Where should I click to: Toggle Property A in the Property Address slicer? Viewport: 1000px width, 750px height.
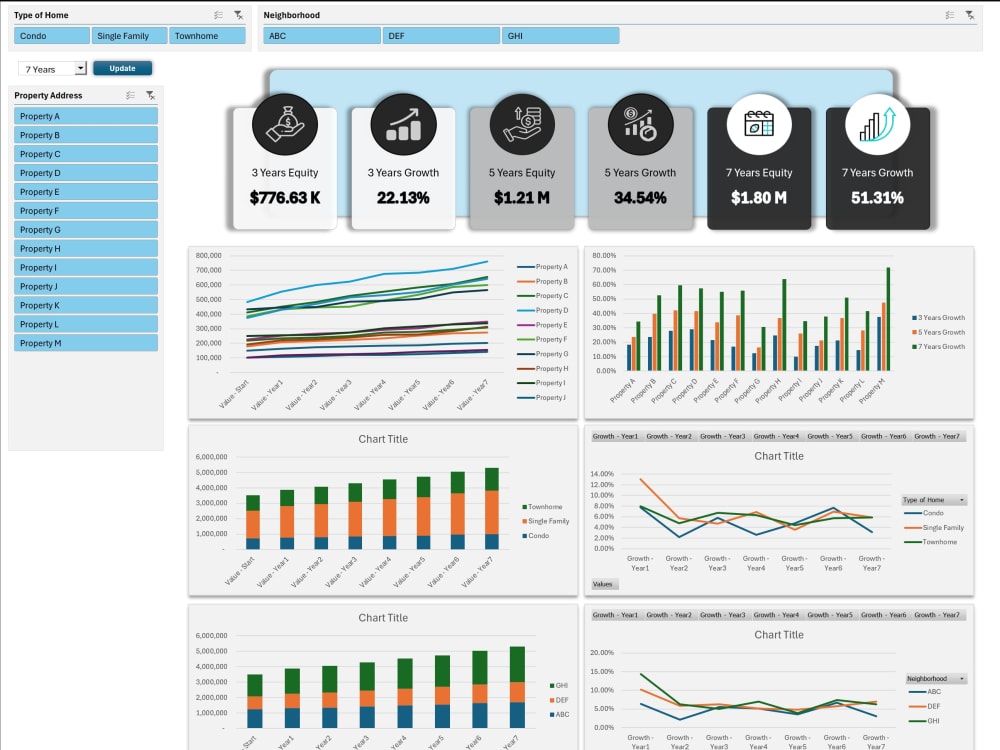click(85, 115)
